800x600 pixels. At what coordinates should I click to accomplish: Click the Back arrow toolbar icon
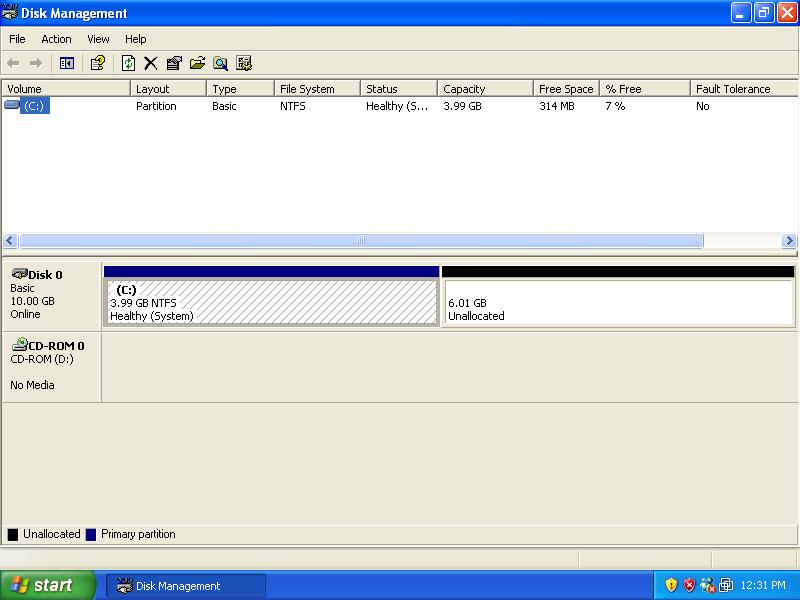pyautogui.click(x=13, y=63)
